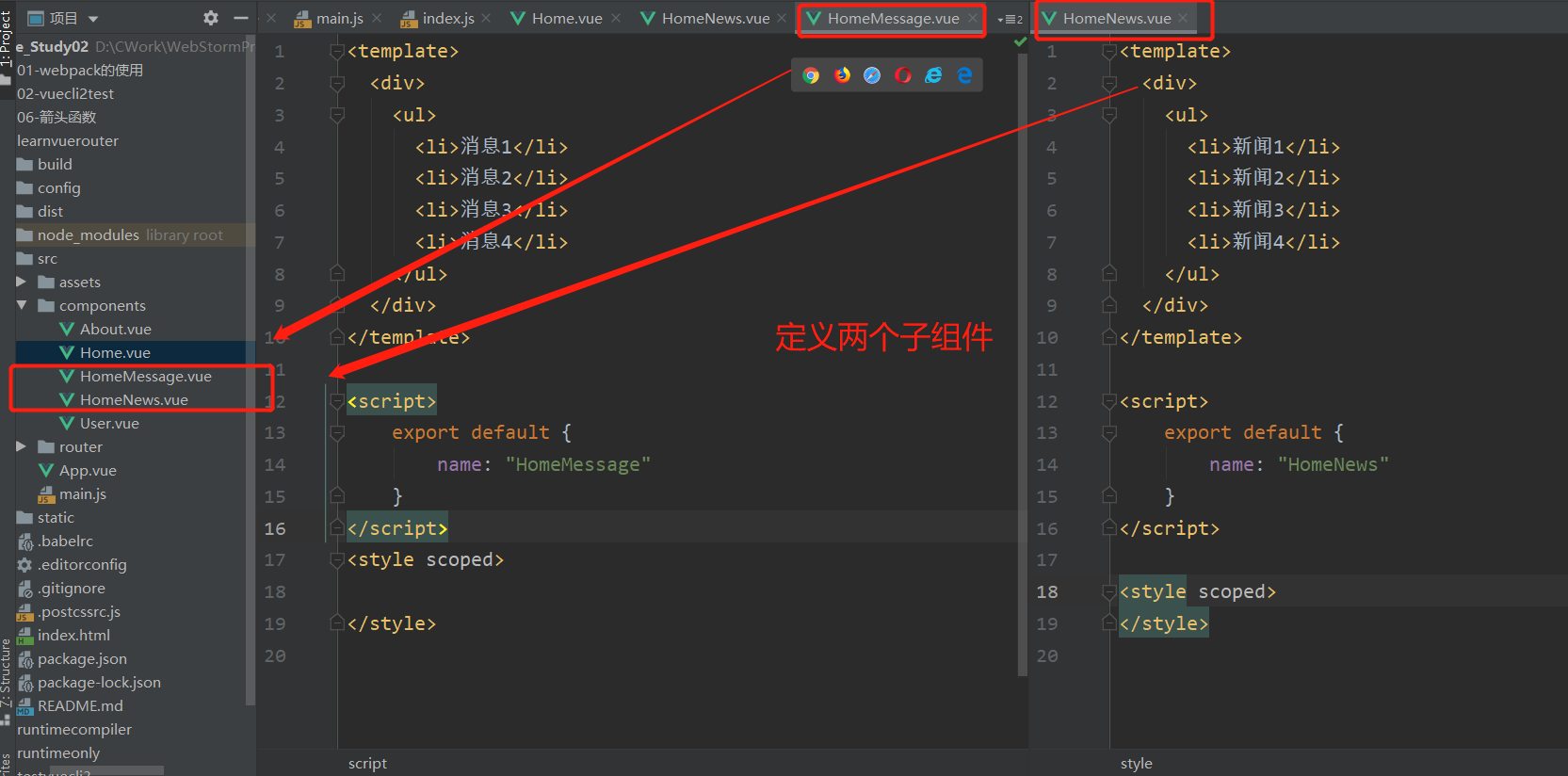The width and height of the screenshot is (1568, 776).
Task: Select the static folder
Action: pos(56,517)
